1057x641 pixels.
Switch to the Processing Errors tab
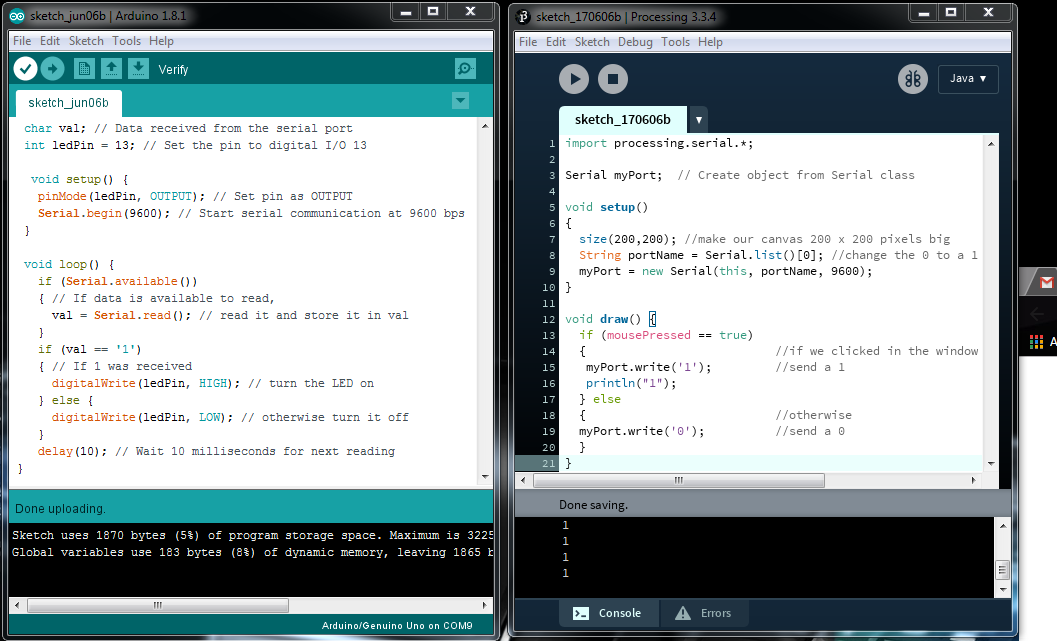[703, 613]
